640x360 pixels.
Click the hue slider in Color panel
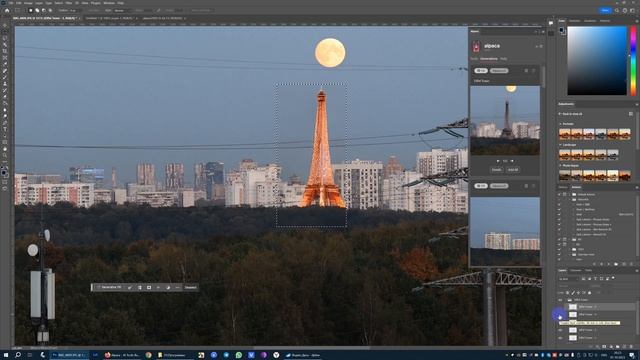(633, 61)
